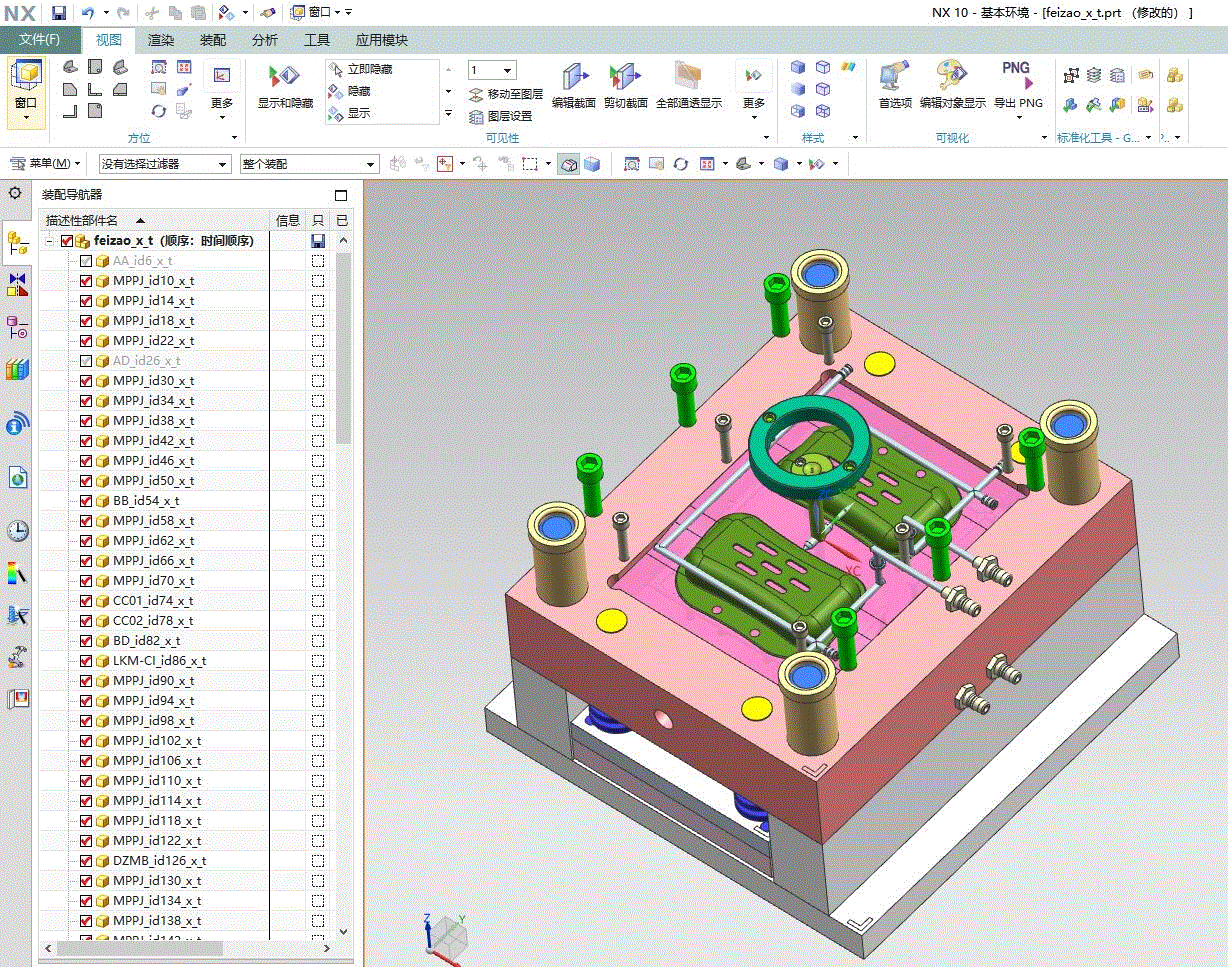Click the Undo arrow icon
The image size is (1228, 967).
tap(88, 12)
